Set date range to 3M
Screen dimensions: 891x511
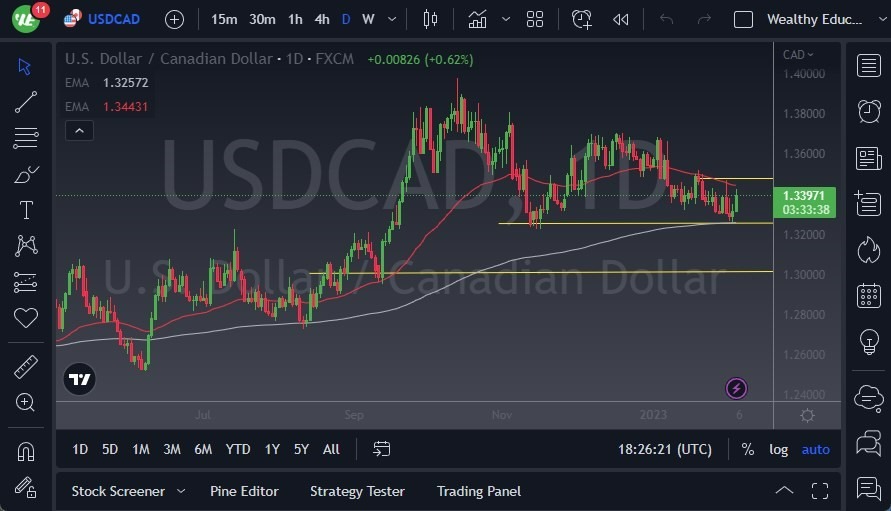pos(172,449)
